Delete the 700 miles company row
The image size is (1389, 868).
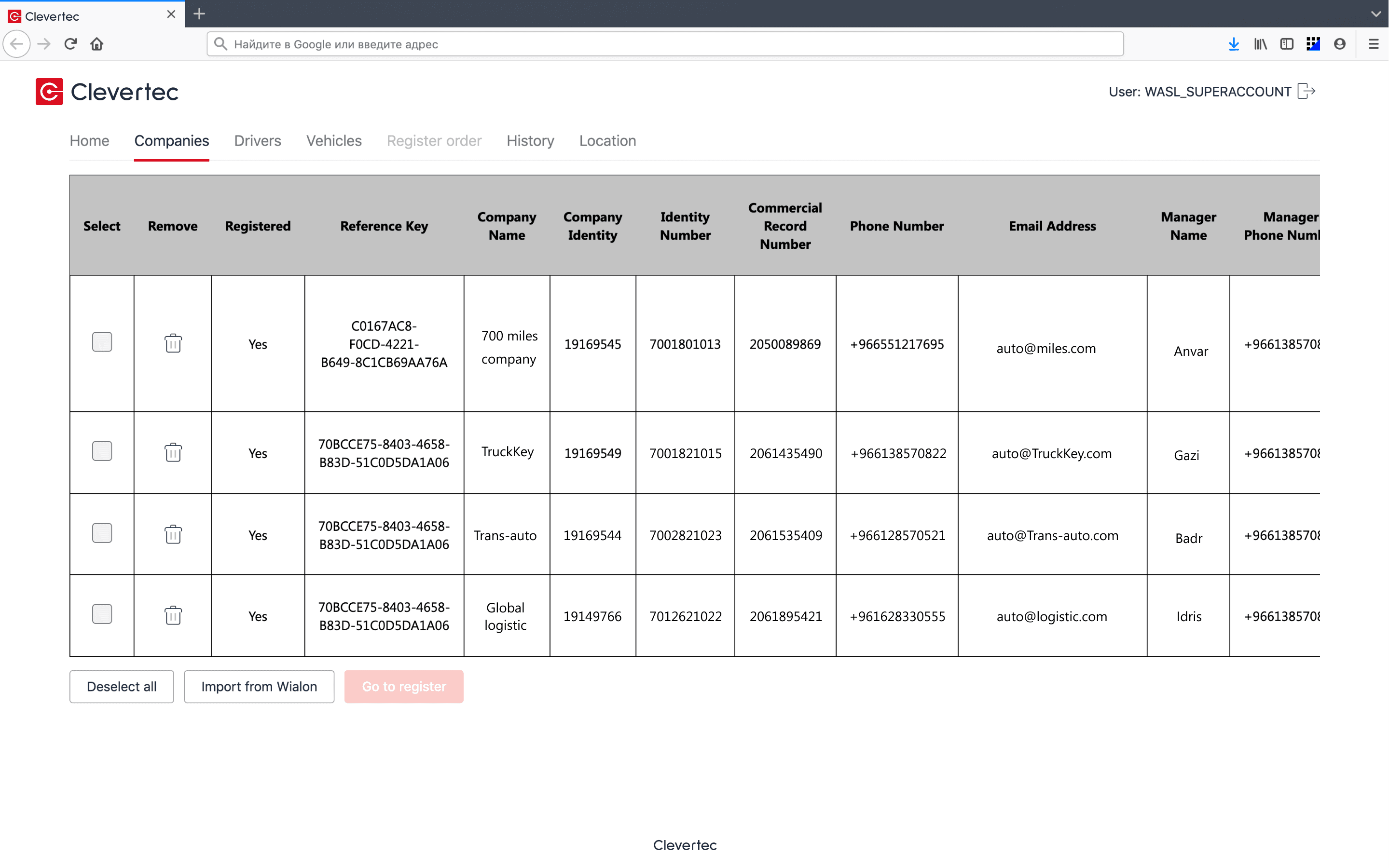click(x=173, y=343)
